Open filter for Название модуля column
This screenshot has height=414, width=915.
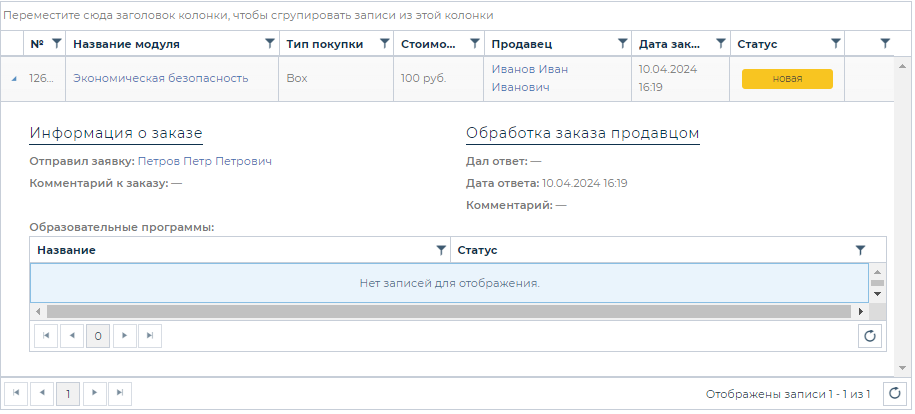tap(269, 44)
